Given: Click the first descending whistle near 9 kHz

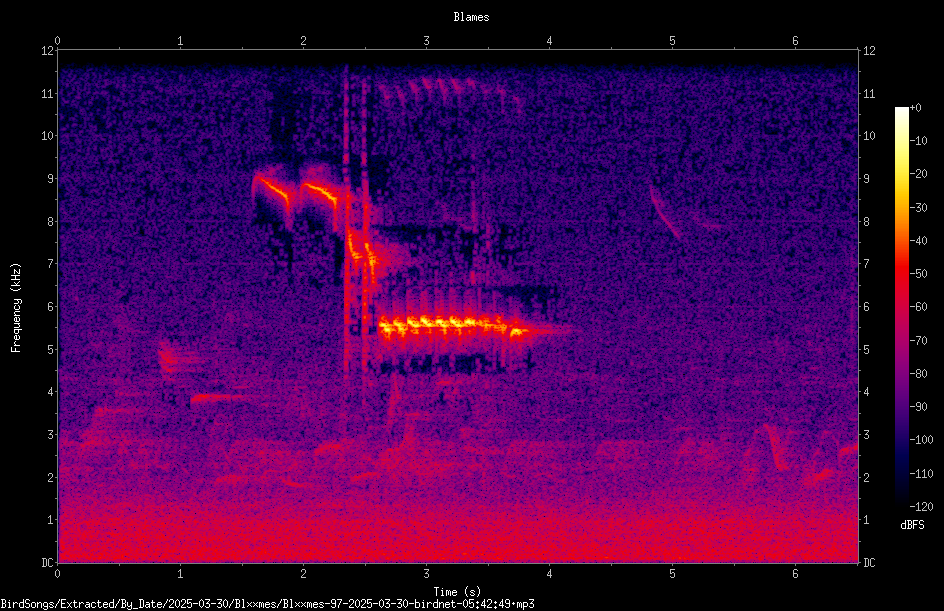Looking at the screenshot, I should pos(272,187).
